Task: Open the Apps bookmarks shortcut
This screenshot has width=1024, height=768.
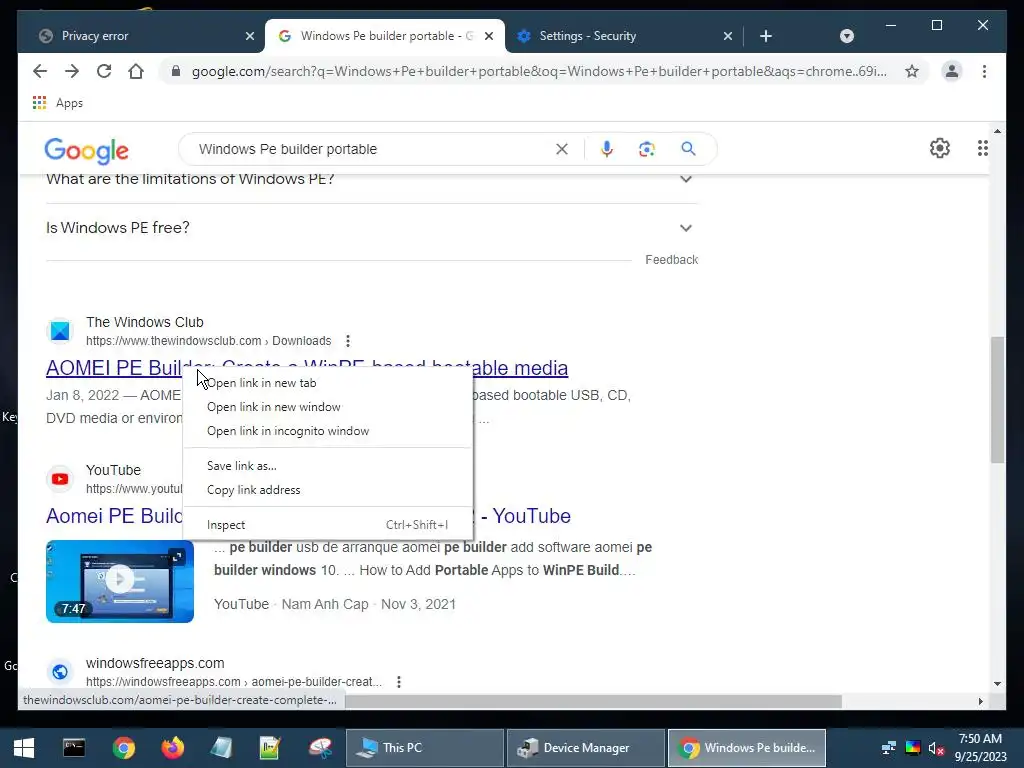Action: click(58, 103)
